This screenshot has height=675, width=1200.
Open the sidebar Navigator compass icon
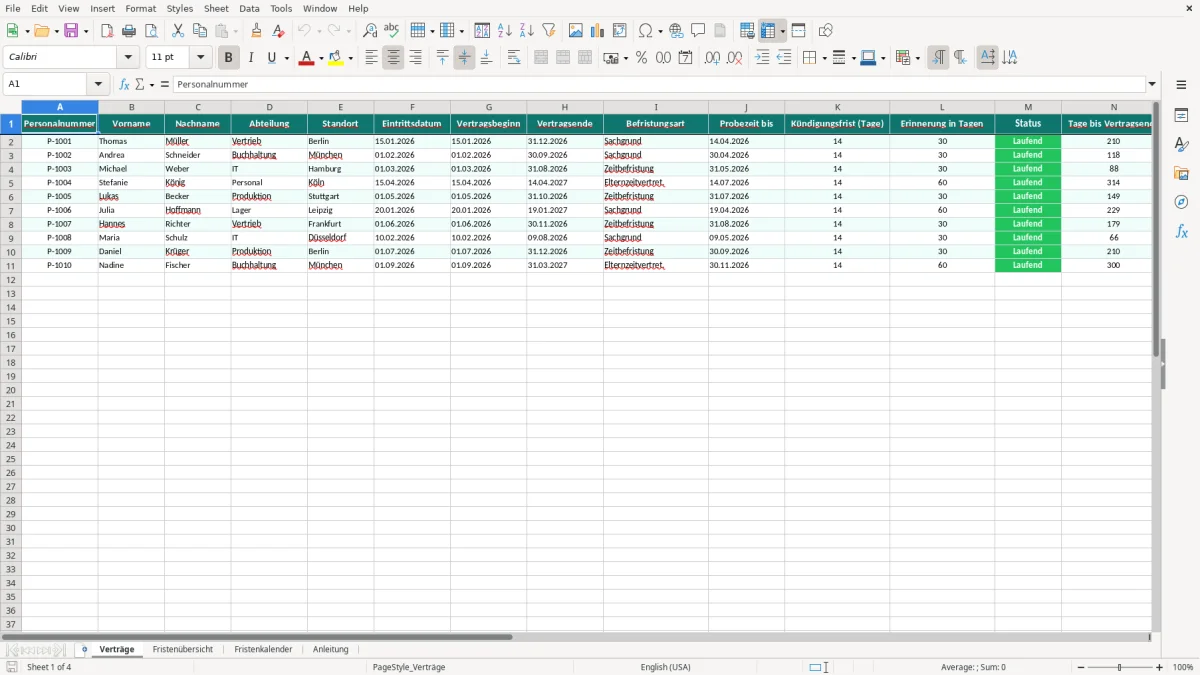click(1181, 202)
